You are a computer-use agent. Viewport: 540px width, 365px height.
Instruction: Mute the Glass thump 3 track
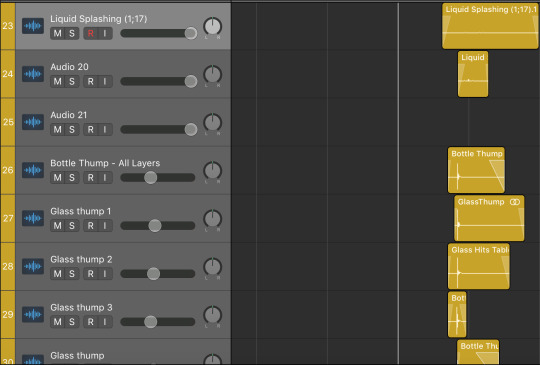58,322
